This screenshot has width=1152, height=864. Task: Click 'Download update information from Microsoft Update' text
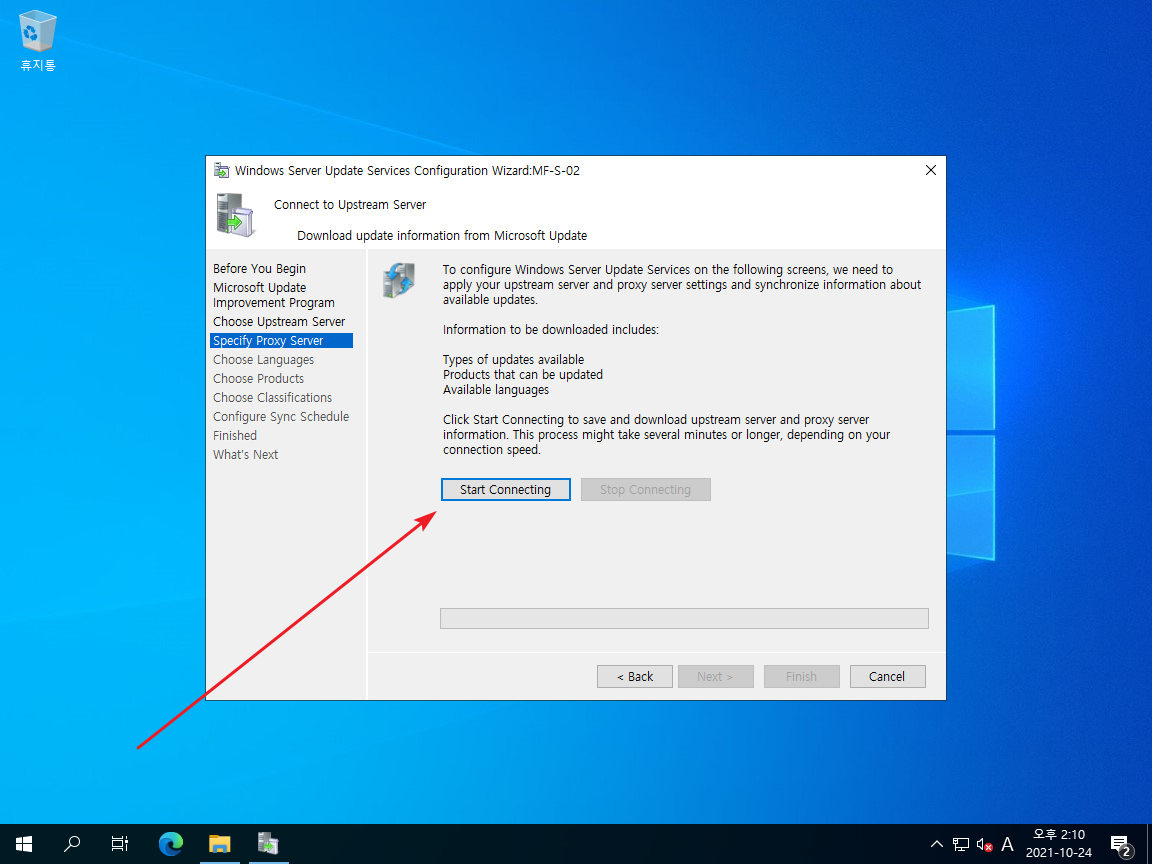coord(442,236)
